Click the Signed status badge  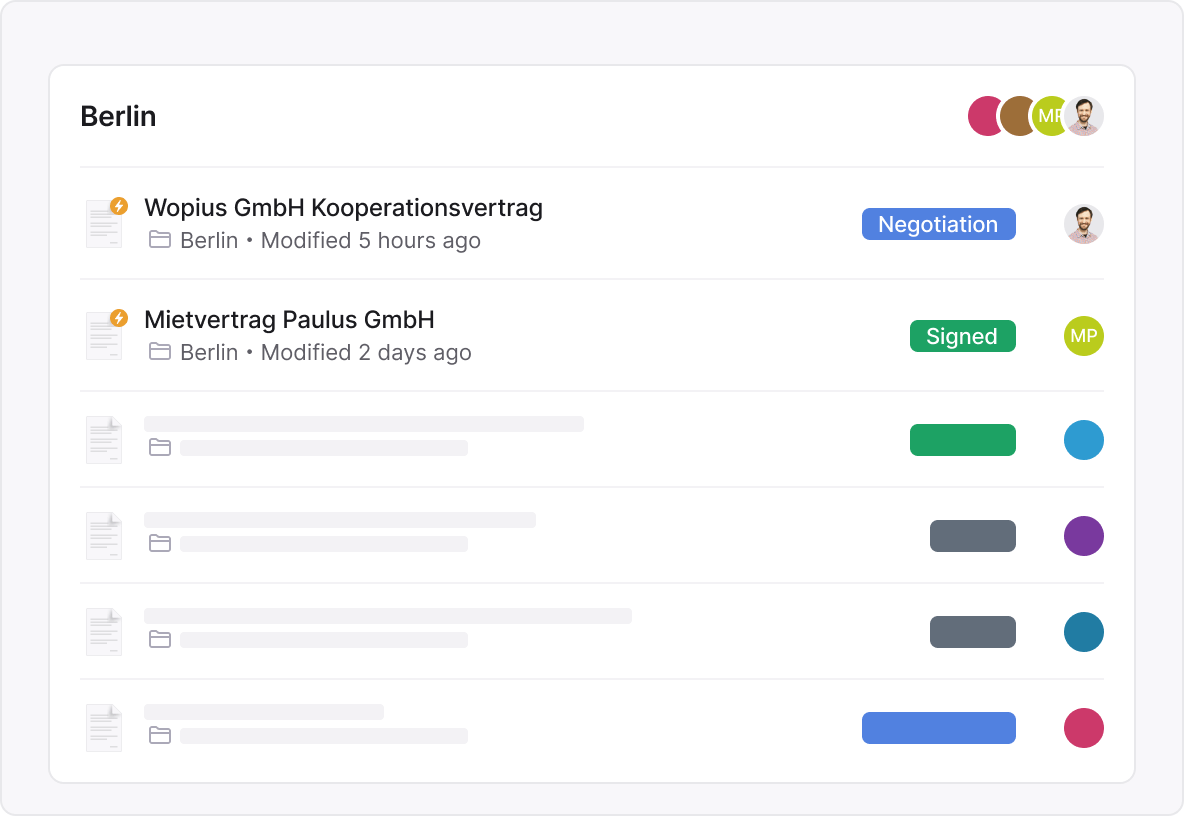click(x=962, y=336)
